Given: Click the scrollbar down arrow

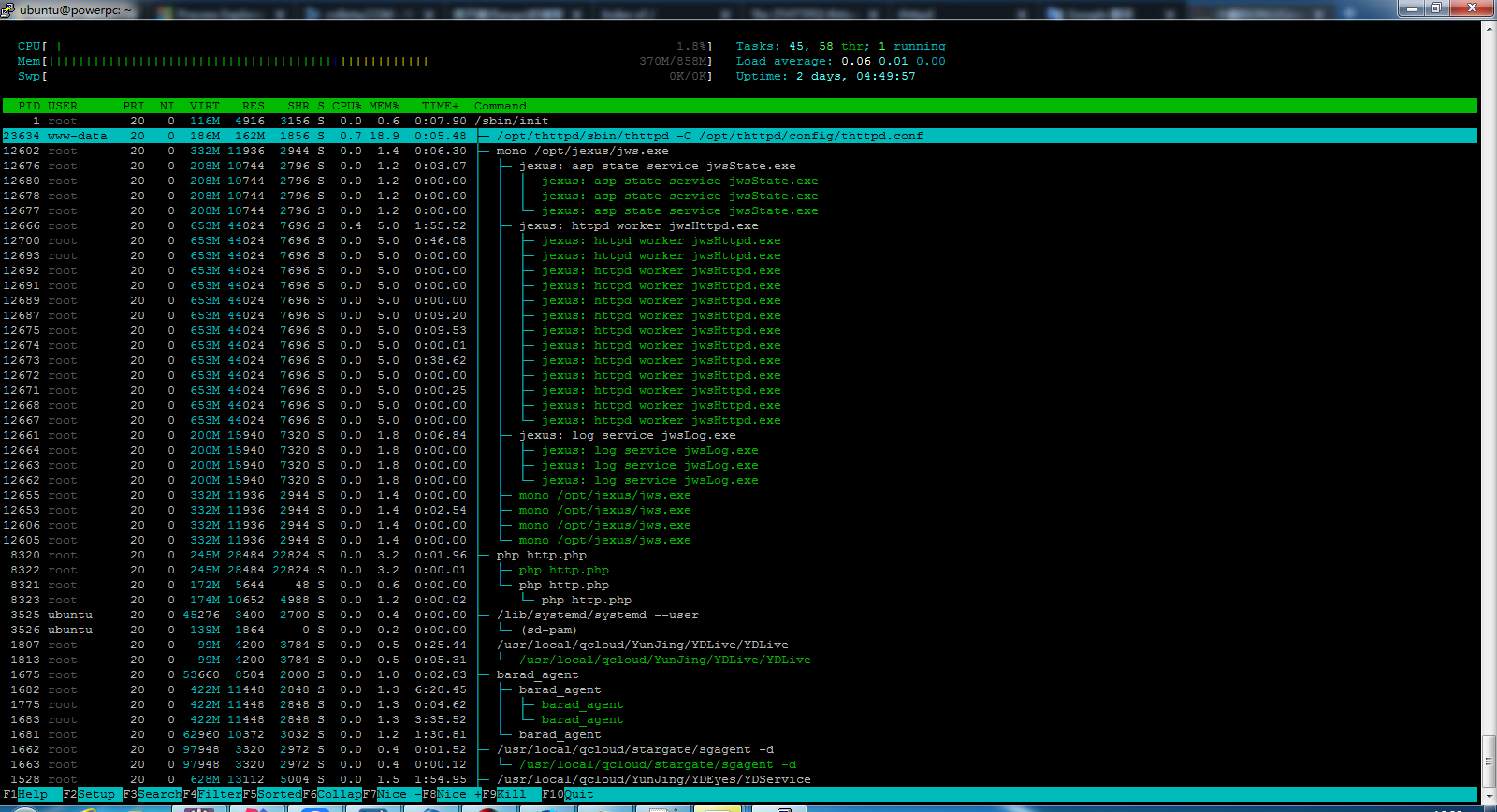Looking at the screenshot, I should click(1489, 797).
